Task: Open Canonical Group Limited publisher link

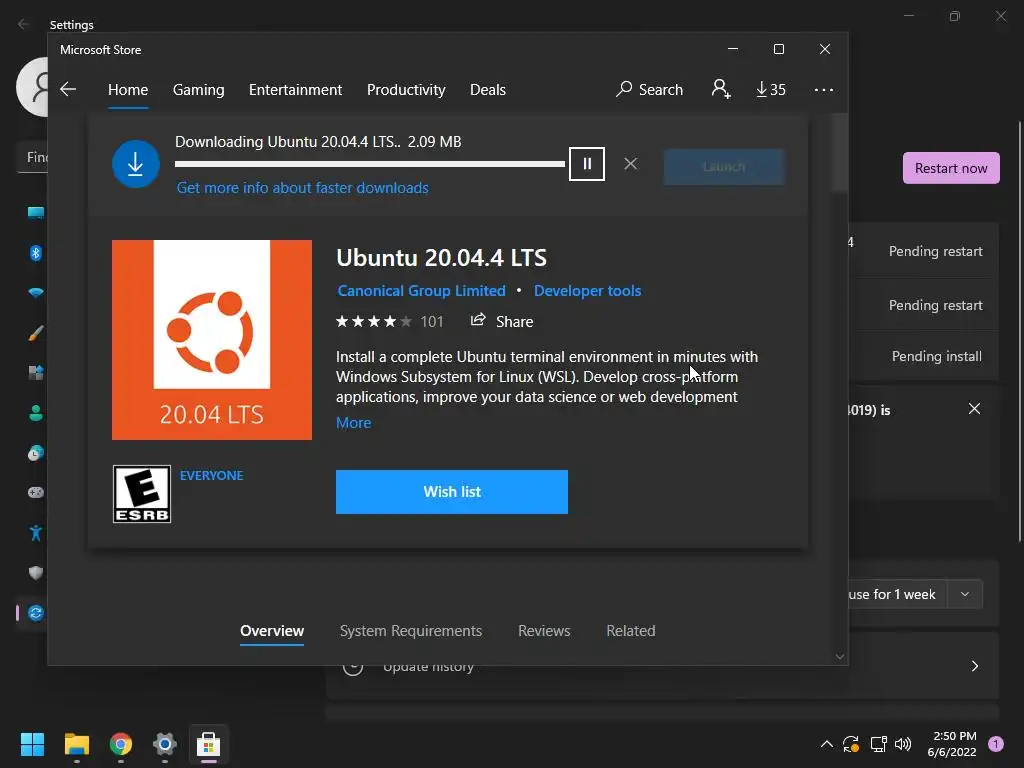Action: (x=421, y=291)
